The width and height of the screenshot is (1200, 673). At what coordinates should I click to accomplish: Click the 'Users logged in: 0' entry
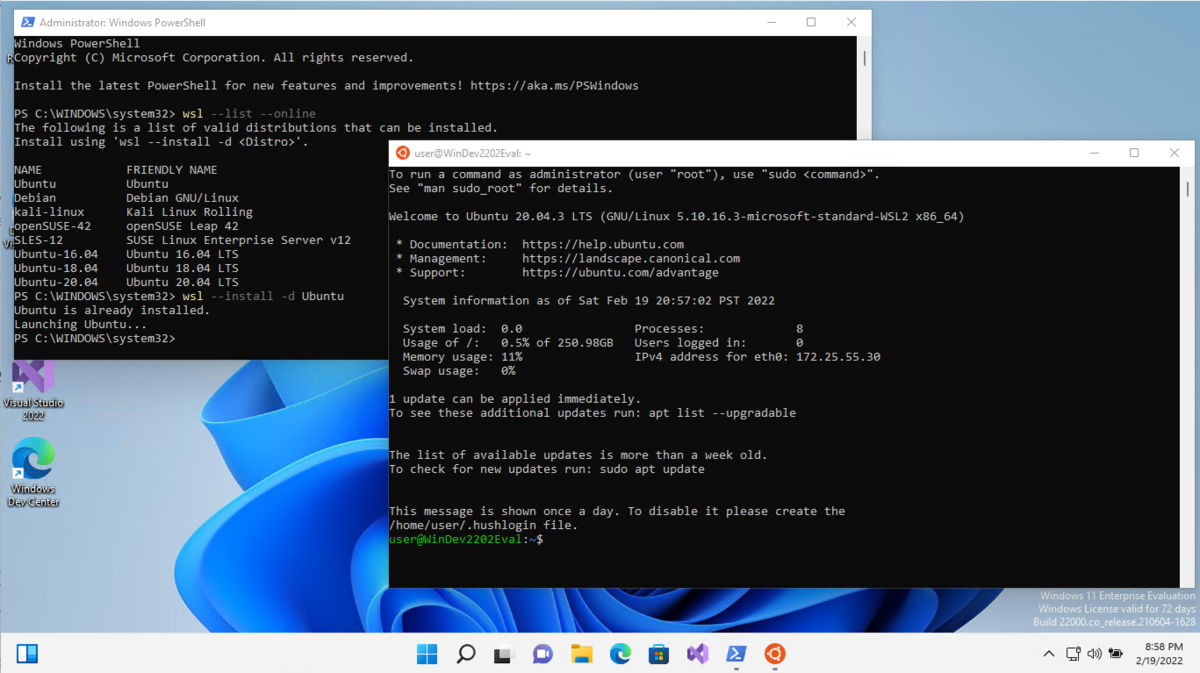coord(719,343)
